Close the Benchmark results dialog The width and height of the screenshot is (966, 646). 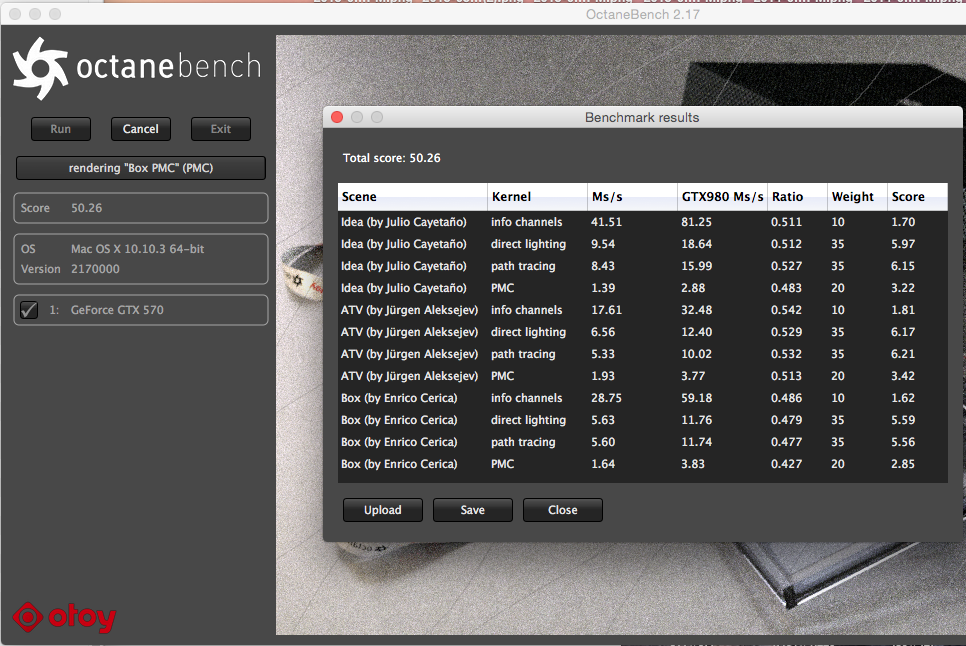coord(562,510)
